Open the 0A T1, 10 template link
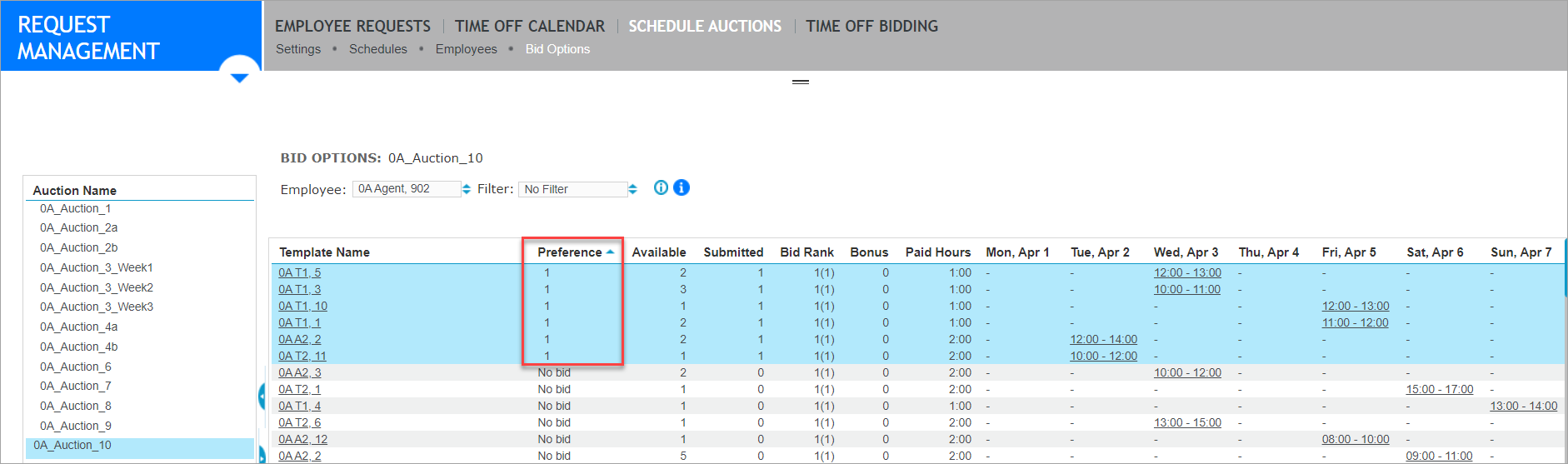Viewport: 1568px width, 464px height. 303,306
